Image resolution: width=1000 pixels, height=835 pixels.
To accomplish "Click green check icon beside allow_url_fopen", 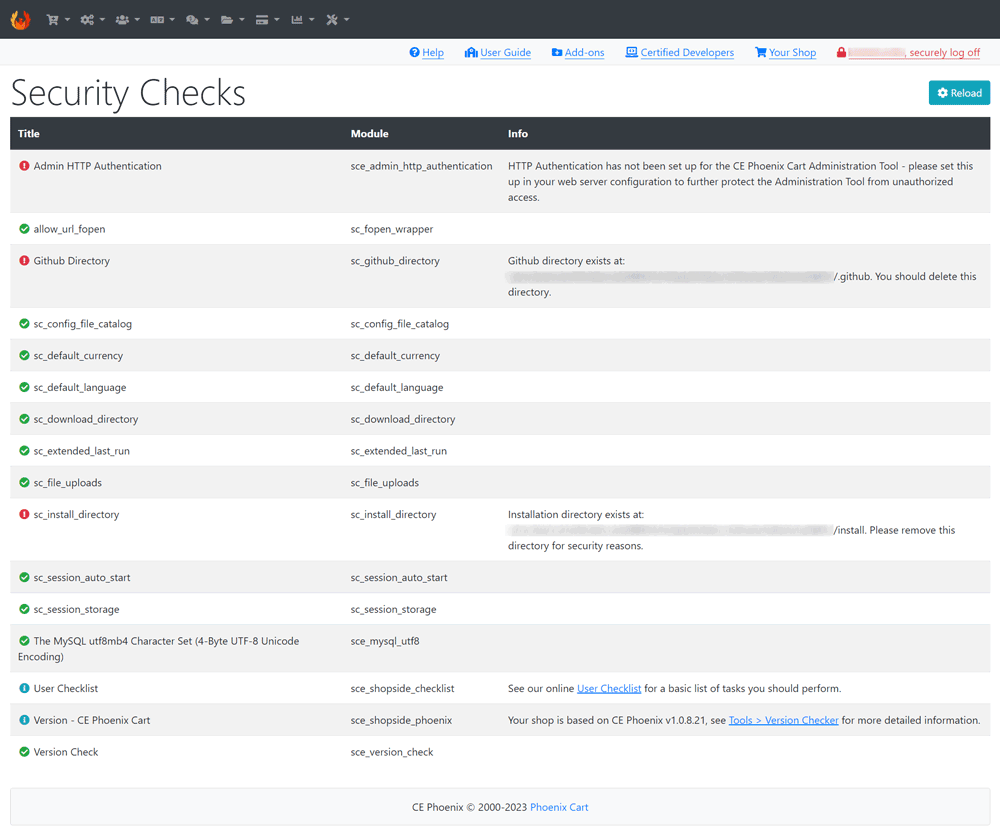I will click(x=24, y=229).
